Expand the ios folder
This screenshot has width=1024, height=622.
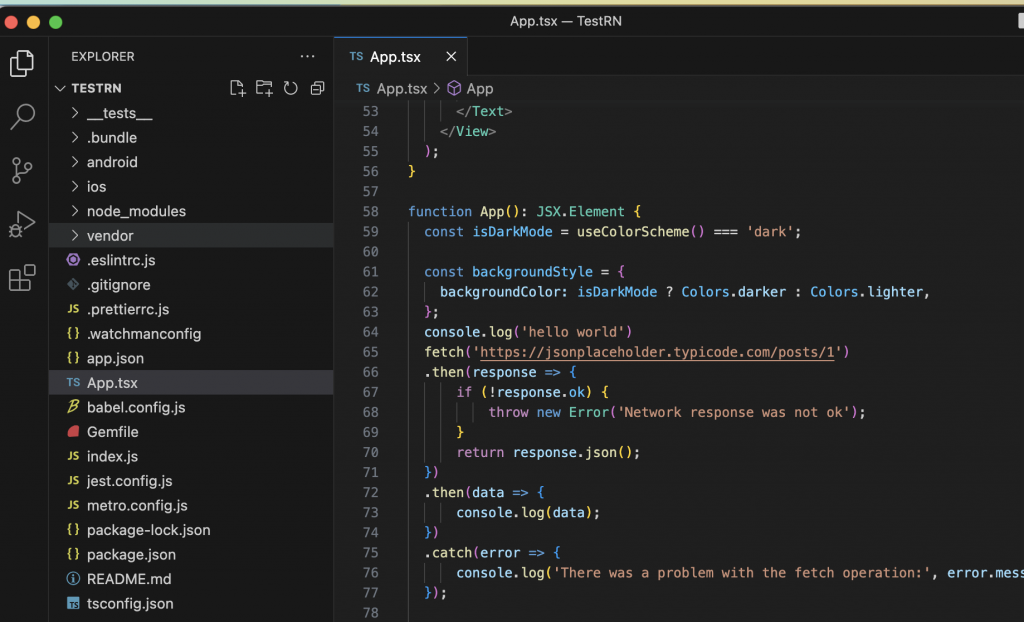point(191,187)
